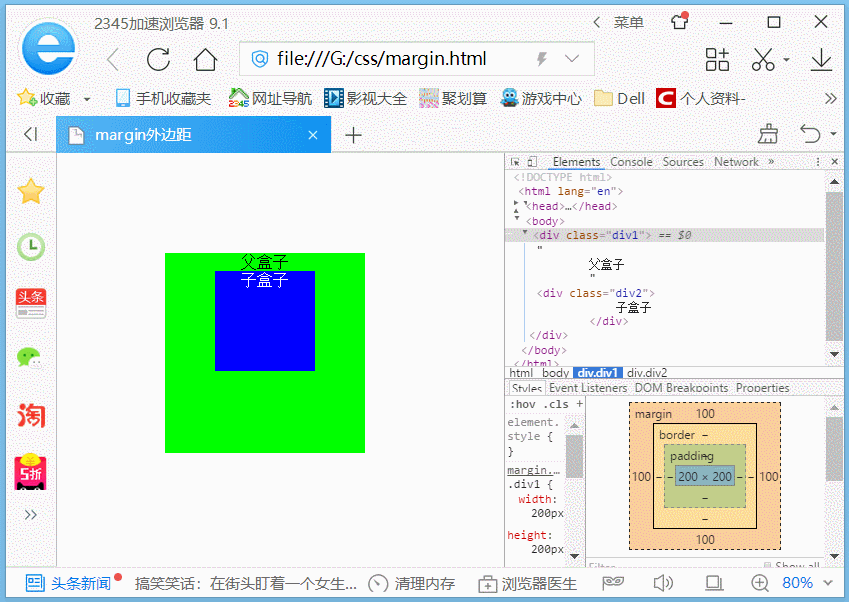
Task: Show more bookmarks chevron
Action: point(831,99)
